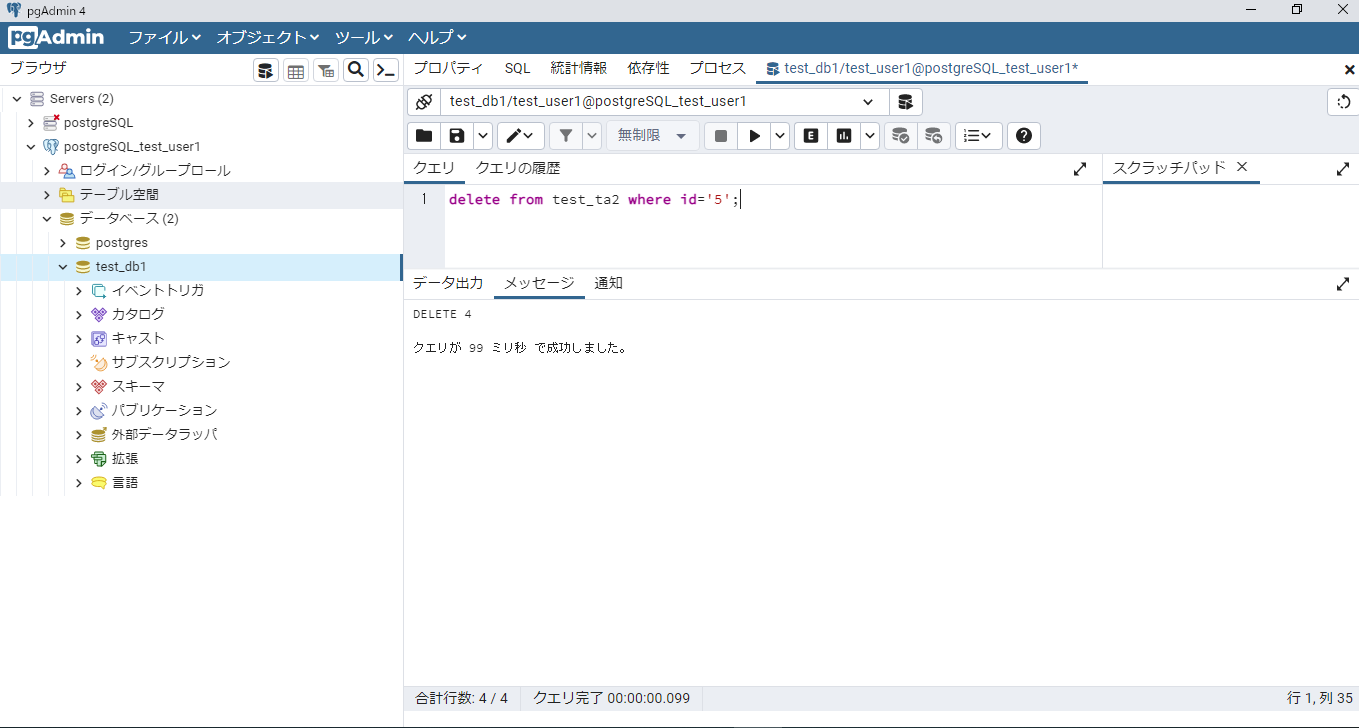Select the Catalogs (カタログ) tree item
Screen dimensions: 1359x728
pyautogui.click(x=138, y=315)
